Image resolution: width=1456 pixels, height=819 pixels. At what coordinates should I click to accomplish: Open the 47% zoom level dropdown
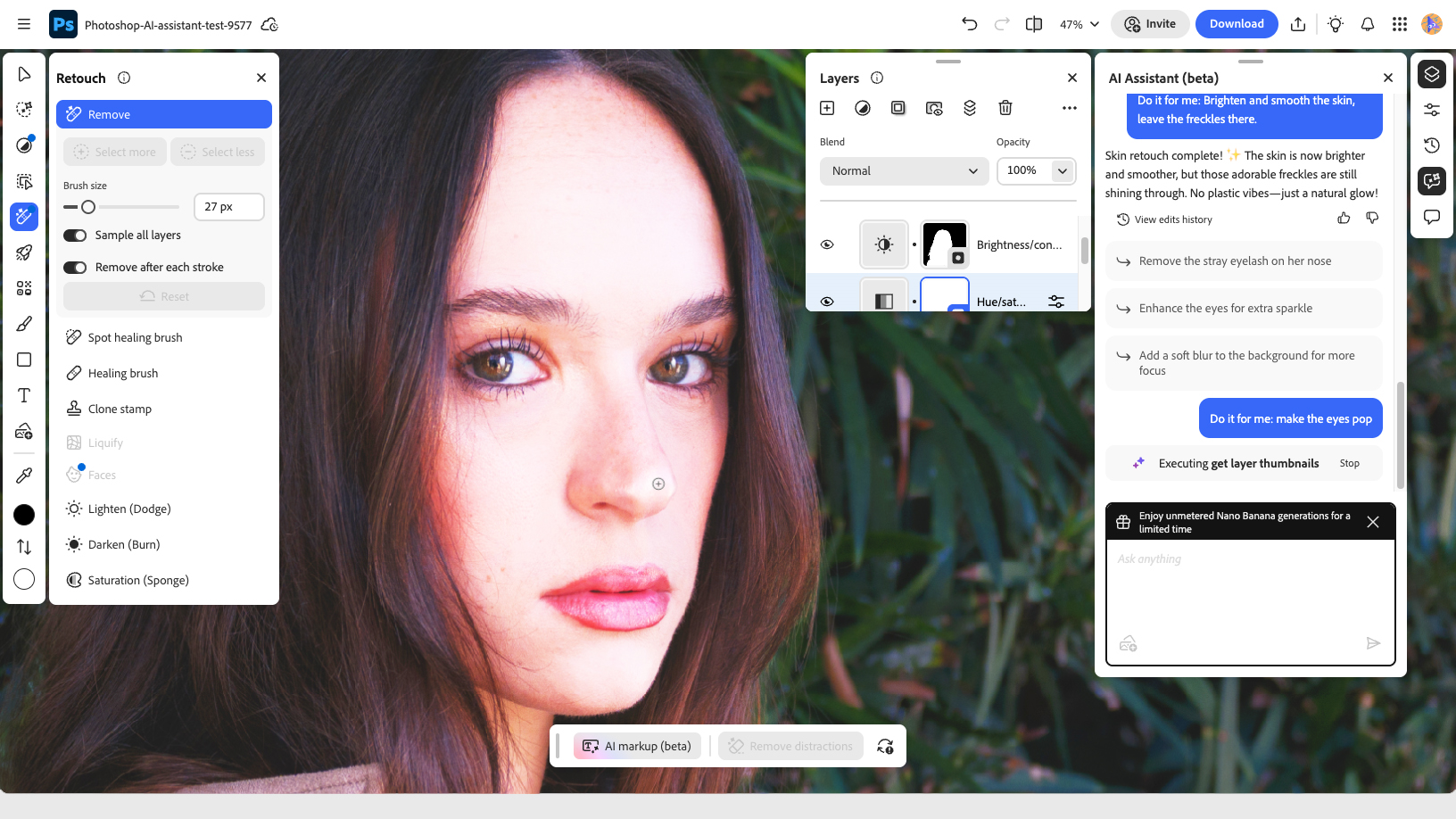[1077, 24]
